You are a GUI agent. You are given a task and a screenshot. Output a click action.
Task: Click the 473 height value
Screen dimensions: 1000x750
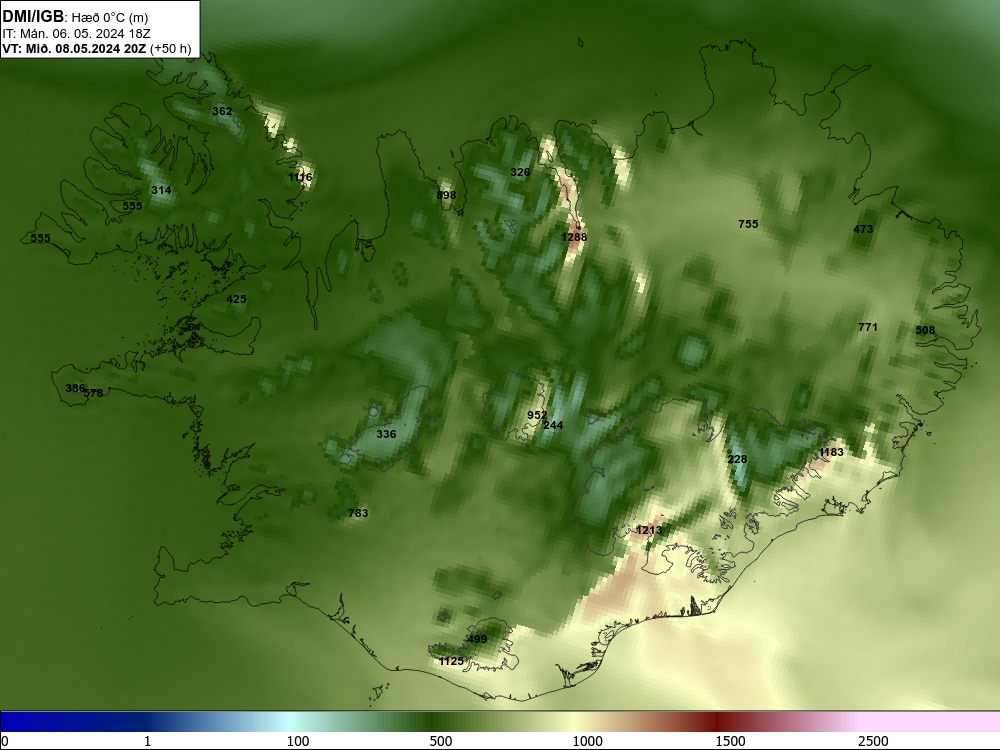863,229
